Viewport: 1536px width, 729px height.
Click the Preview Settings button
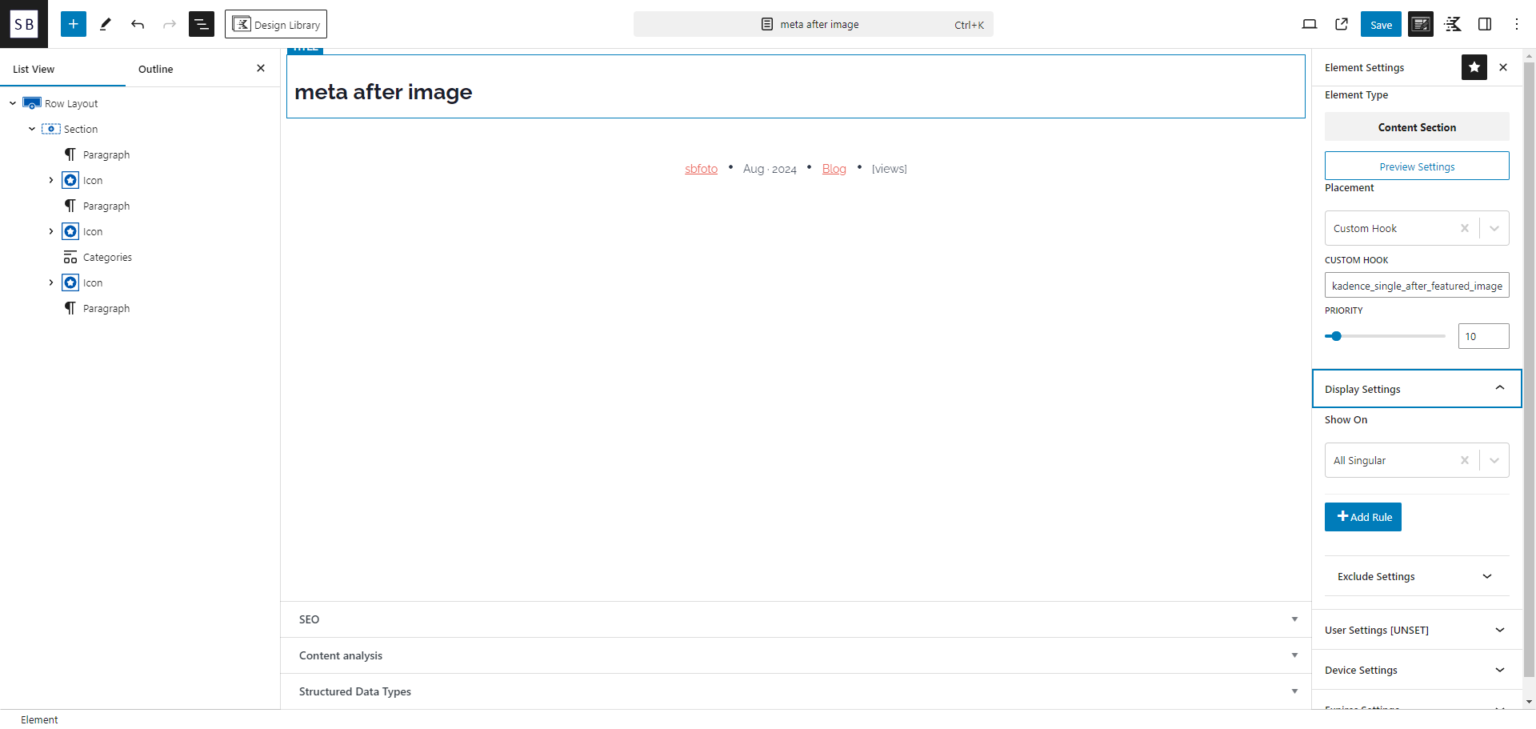(x=1416, y=166)
